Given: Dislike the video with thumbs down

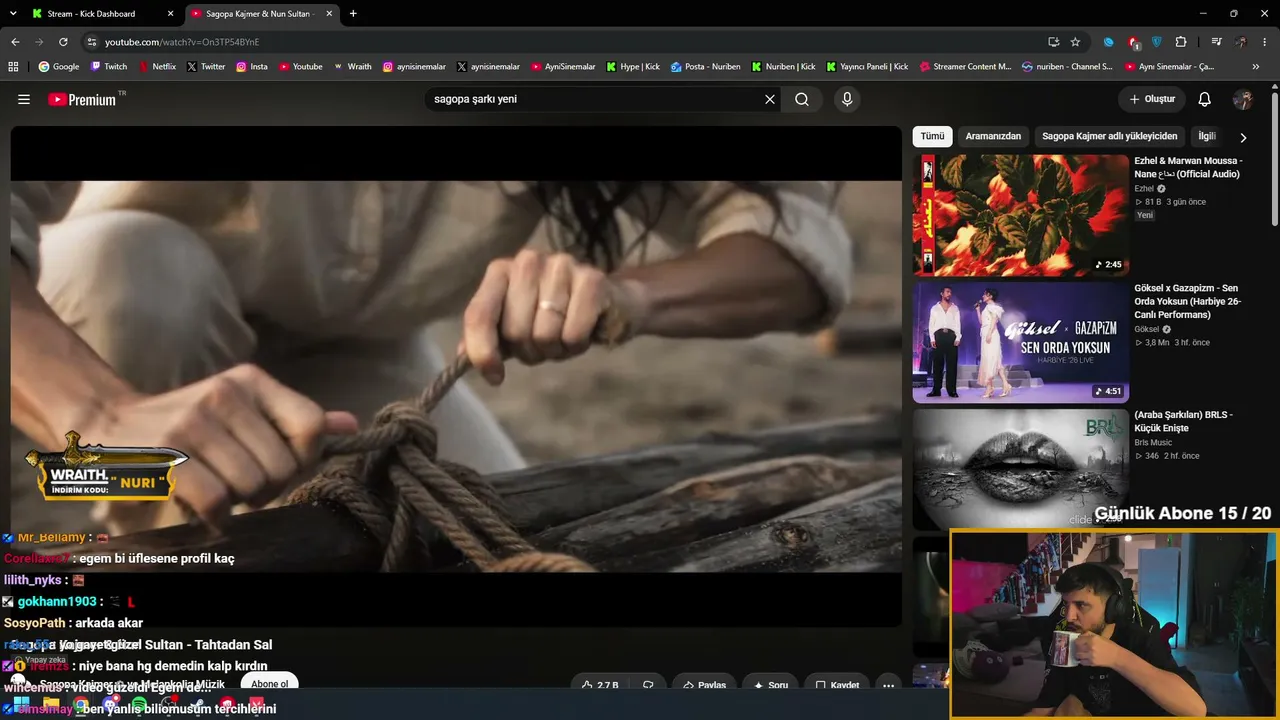Looking at the screenshot, I should click(x=648, y=685).
